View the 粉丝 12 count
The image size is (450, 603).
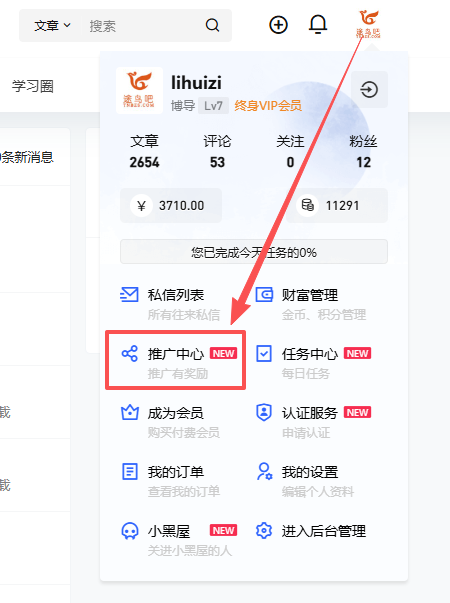[x=363, y=152]
